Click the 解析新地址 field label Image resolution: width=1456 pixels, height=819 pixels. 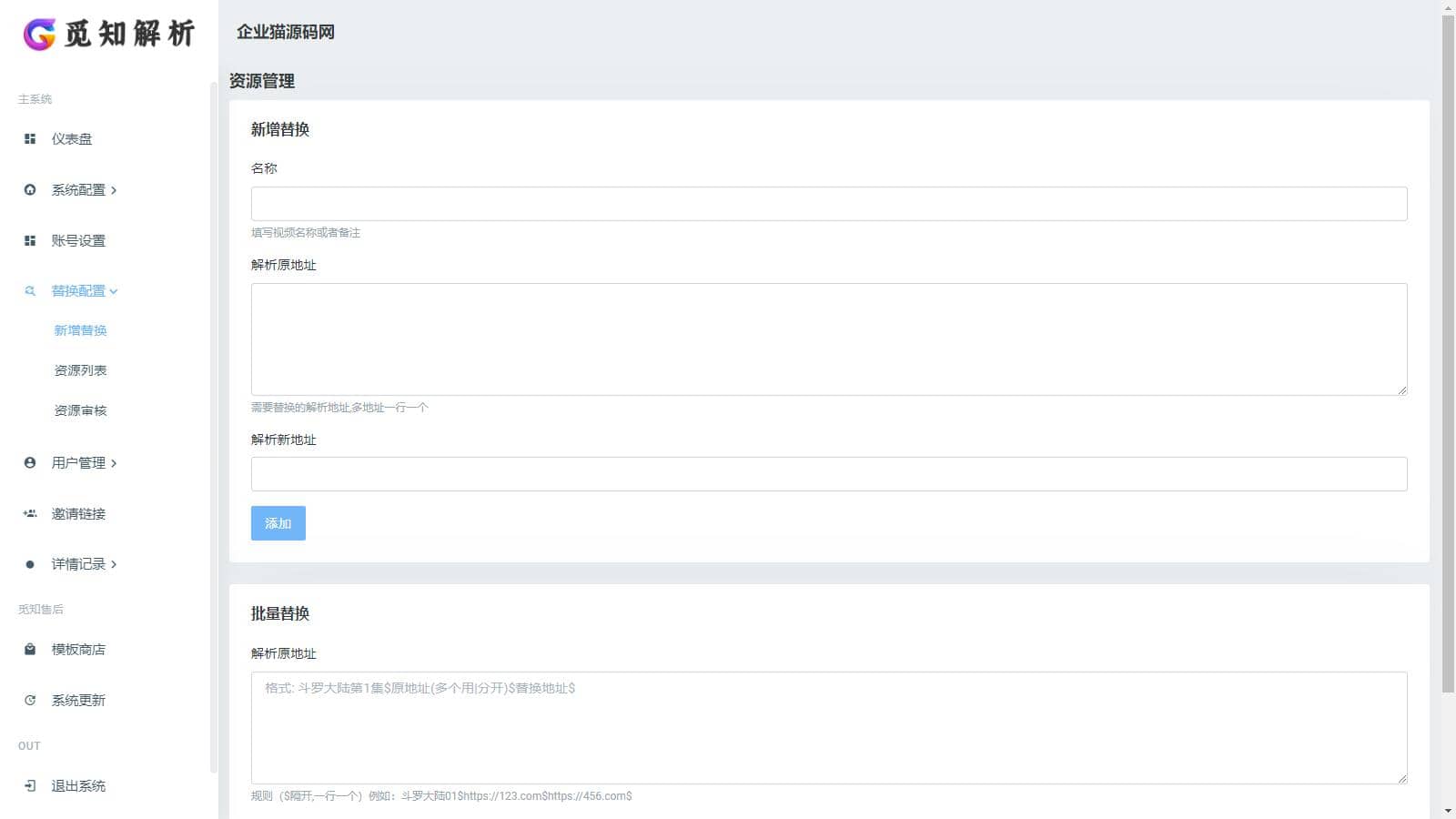[284, 440]
